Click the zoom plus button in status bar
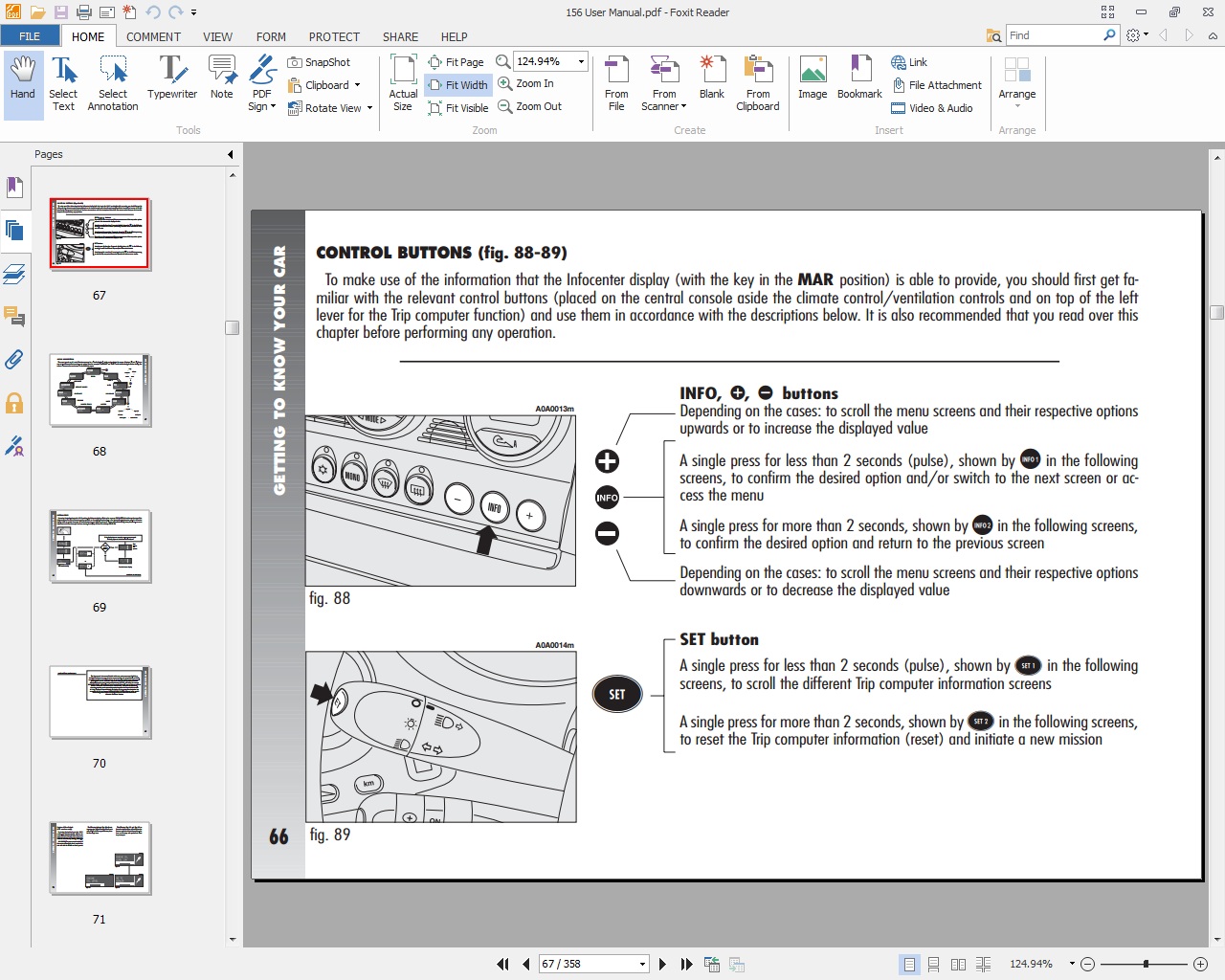 click(1201, 964)
